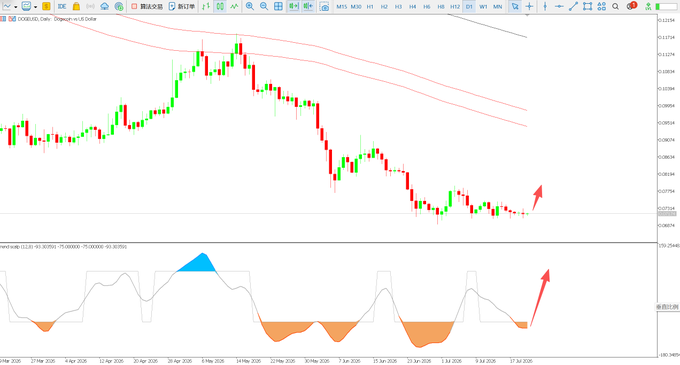
Task: Open notifications icon with red badge
Action: point(631,6)
